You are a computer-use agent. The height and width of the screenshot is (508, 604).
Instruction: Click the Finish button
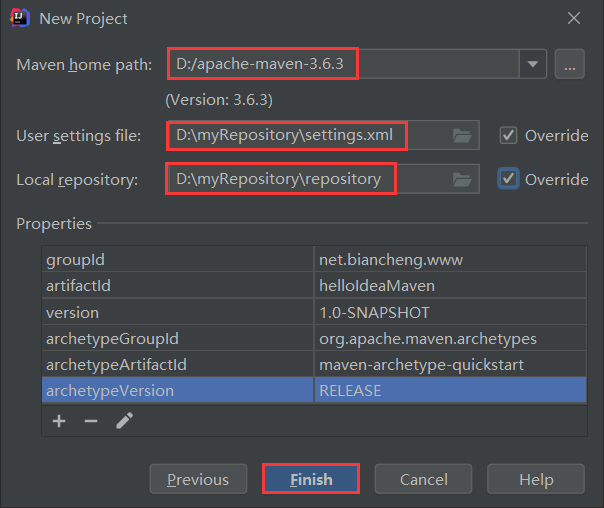311,479
